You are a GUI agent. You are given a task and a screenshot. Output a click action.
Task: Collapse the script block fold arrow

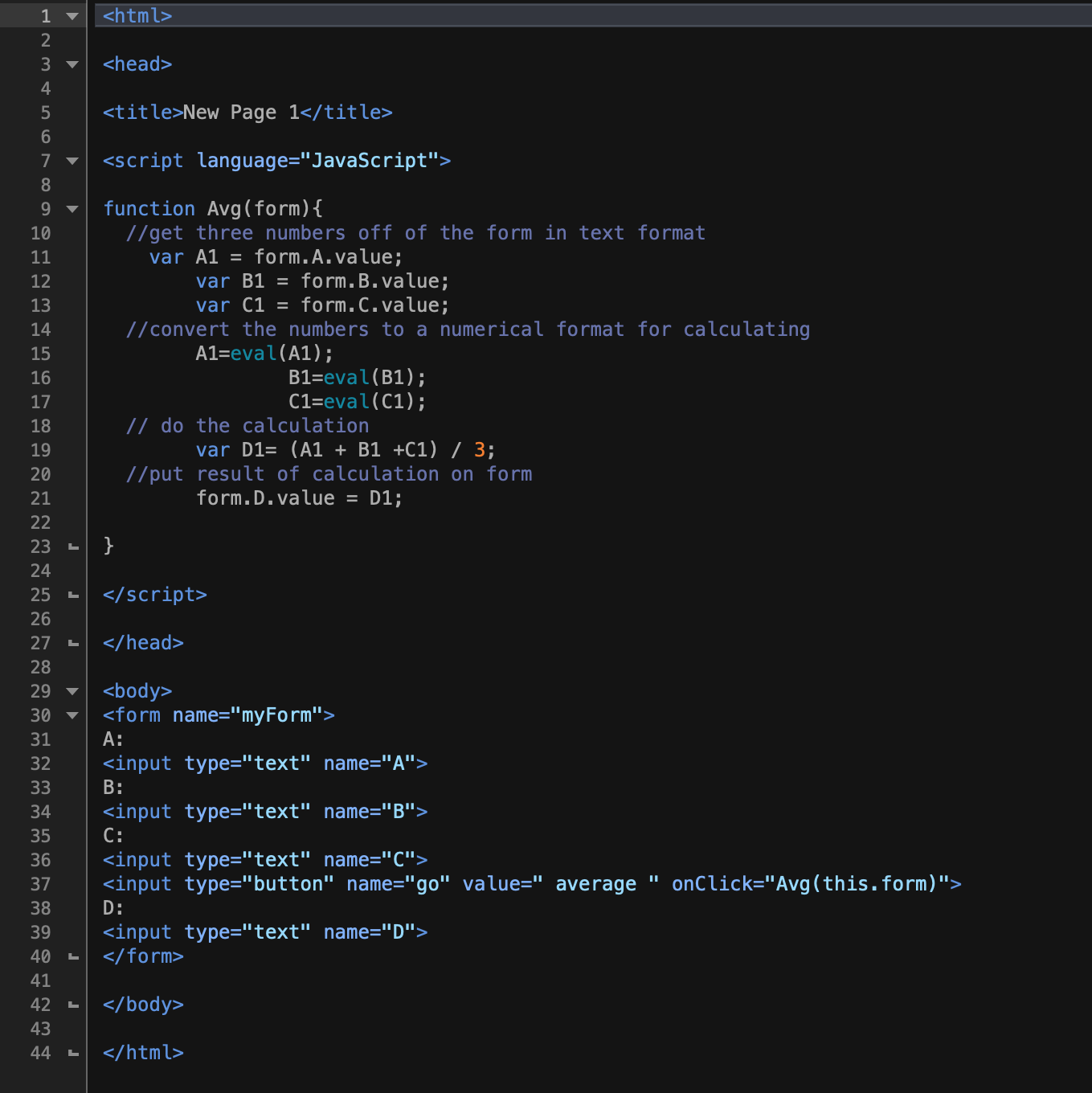[71, 161]
